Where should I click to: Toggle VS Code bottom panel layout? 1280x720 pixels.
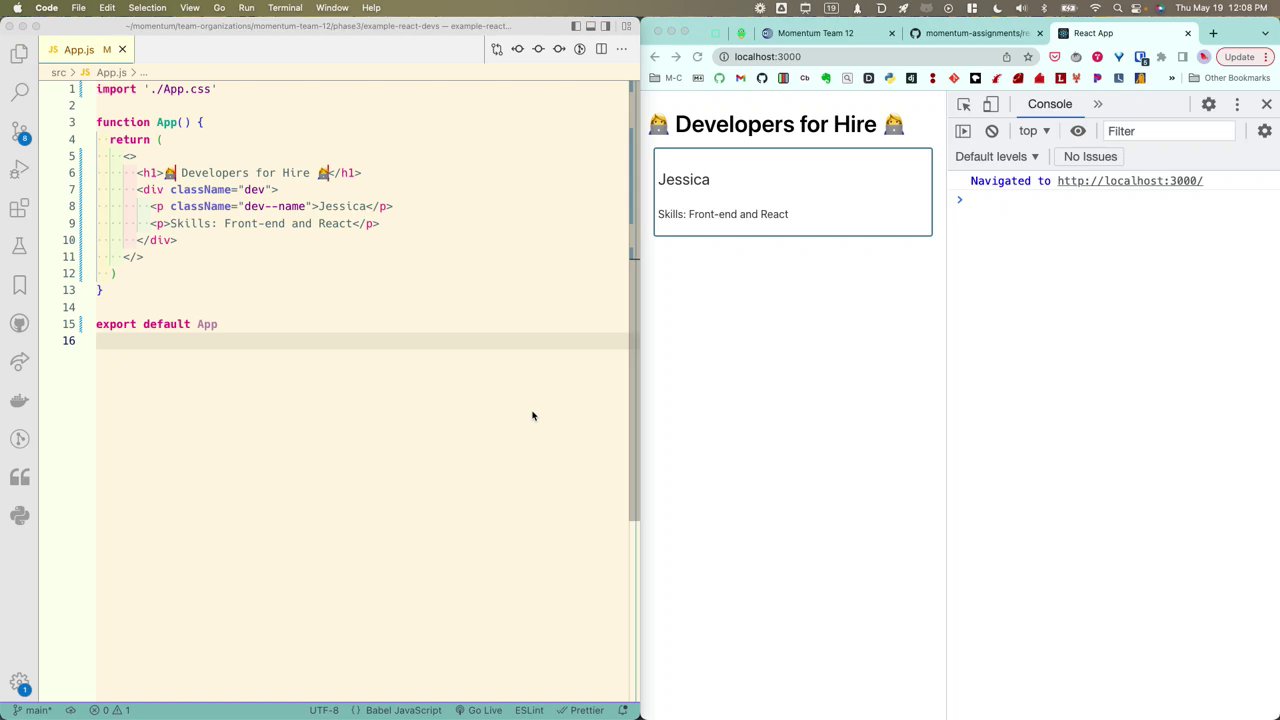pyautogui.click(x=591, y=26)
